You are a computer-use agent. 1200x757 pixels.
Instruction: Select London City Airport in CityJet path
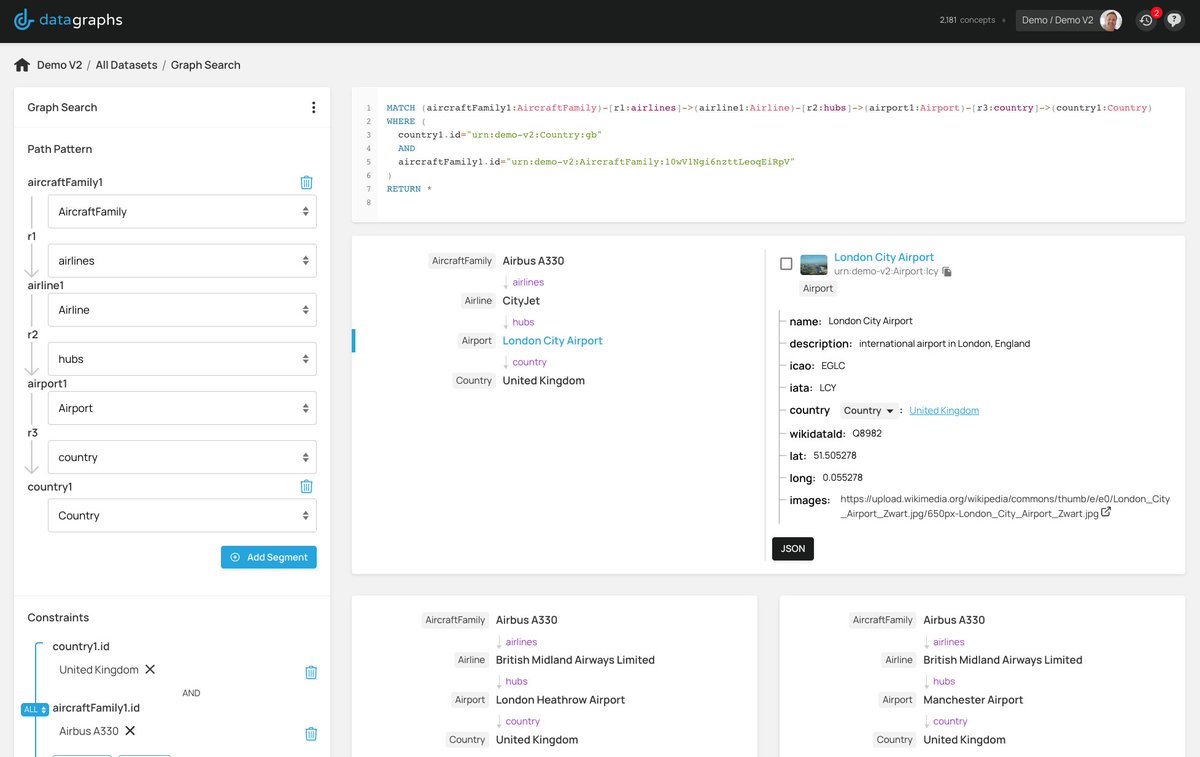[x=552, y=341]
